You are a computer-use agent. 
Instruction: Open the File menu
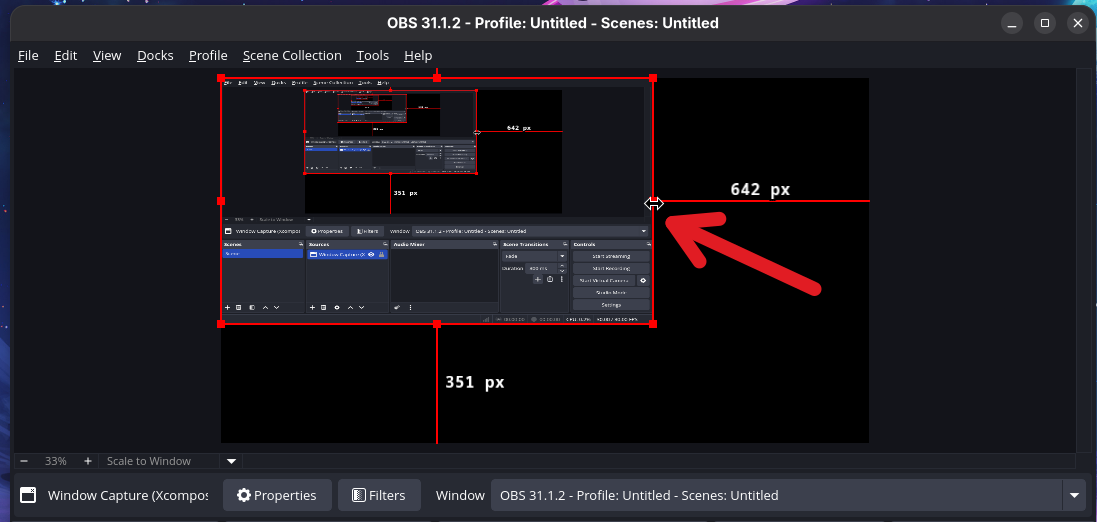28,55
